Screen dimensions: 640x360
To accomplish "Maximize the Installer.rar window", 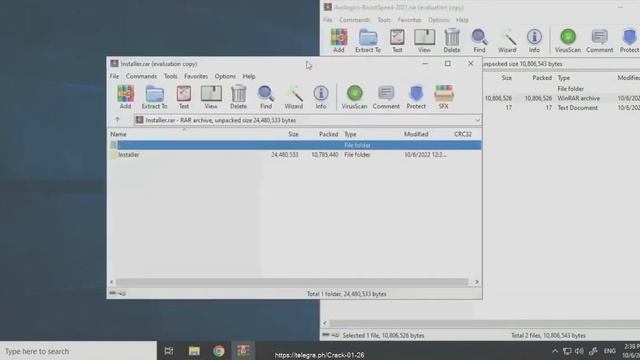I will (x=448, y=64).
